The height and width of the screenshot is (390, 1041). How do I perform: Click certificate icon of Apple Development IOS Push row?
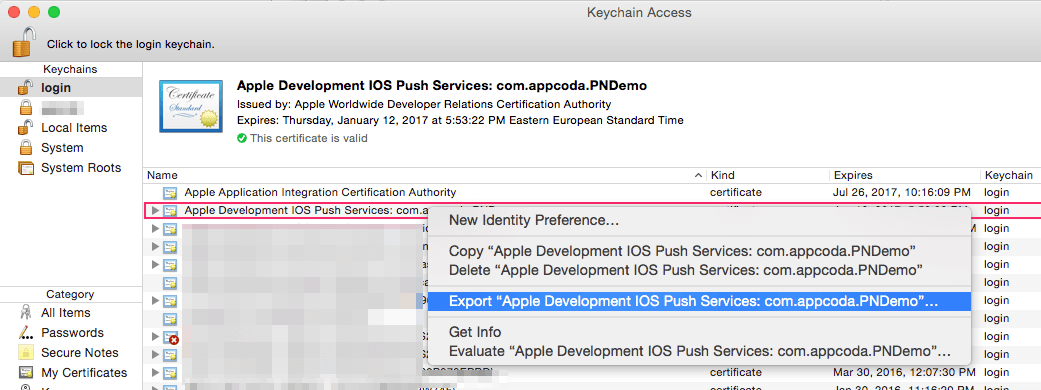[171, 211]
